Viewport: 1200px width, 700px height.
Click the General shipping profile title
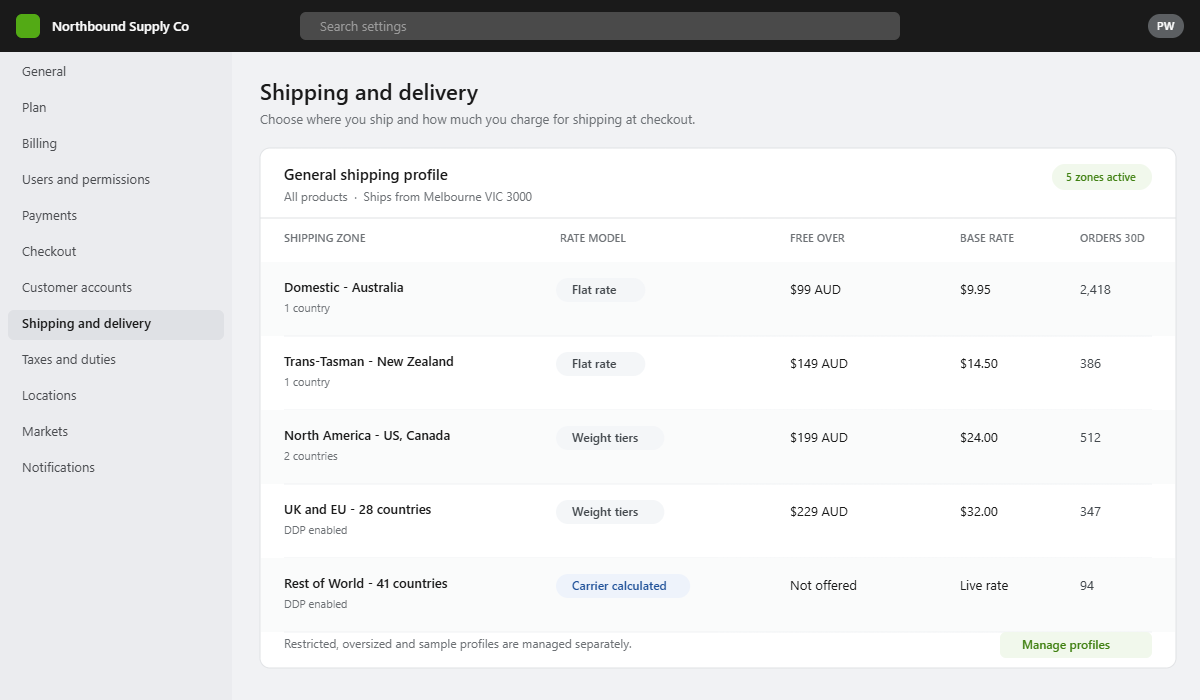(x=366, y=175)
